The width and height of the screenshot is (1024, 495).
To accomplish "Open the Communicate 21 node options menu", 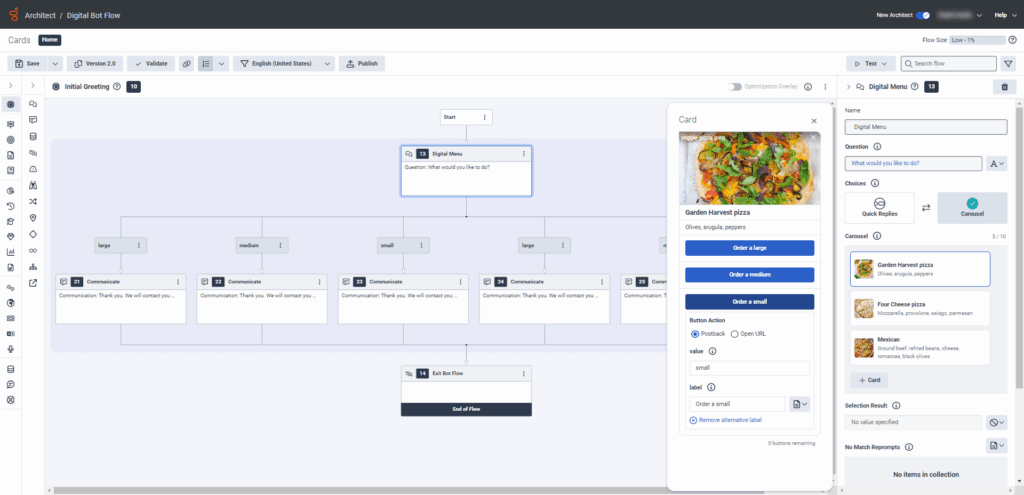I will coord(178,281).
